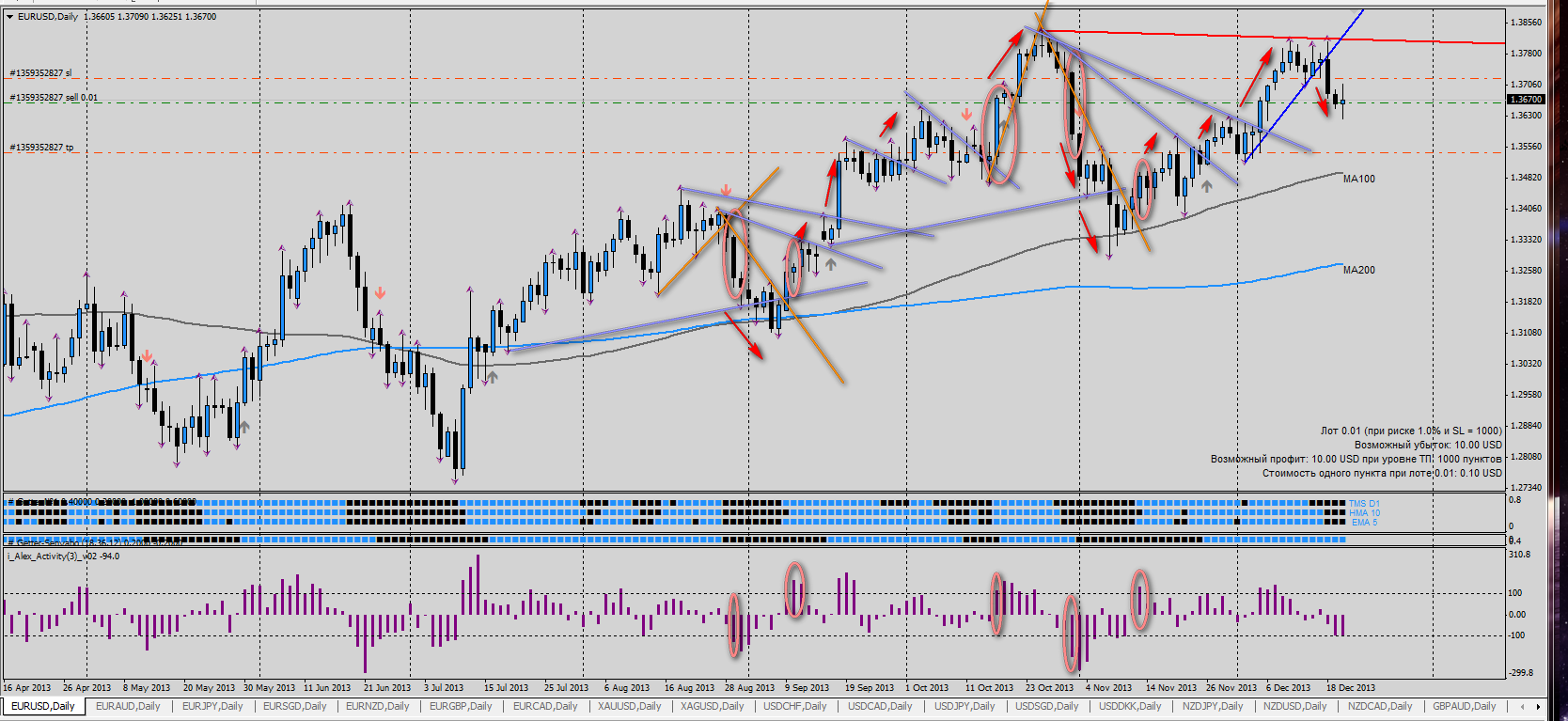Click the HMA 10 indicator label
This screenshot has width=1568, height=721.
(1365, 513)
